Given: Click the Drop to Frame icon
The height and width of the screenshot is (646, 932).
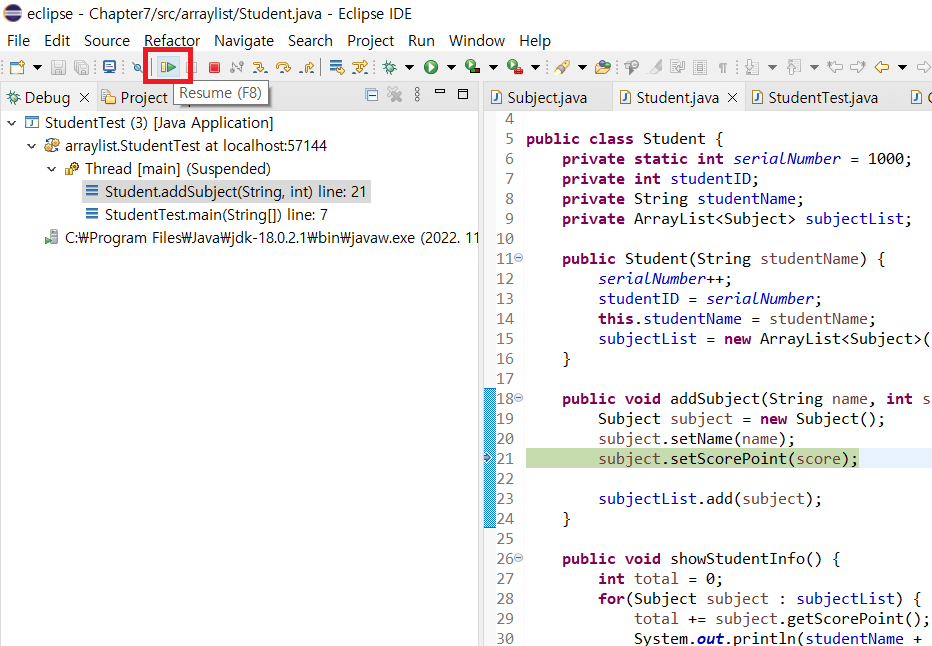Looking at the screenshot, I should (336, 68).
